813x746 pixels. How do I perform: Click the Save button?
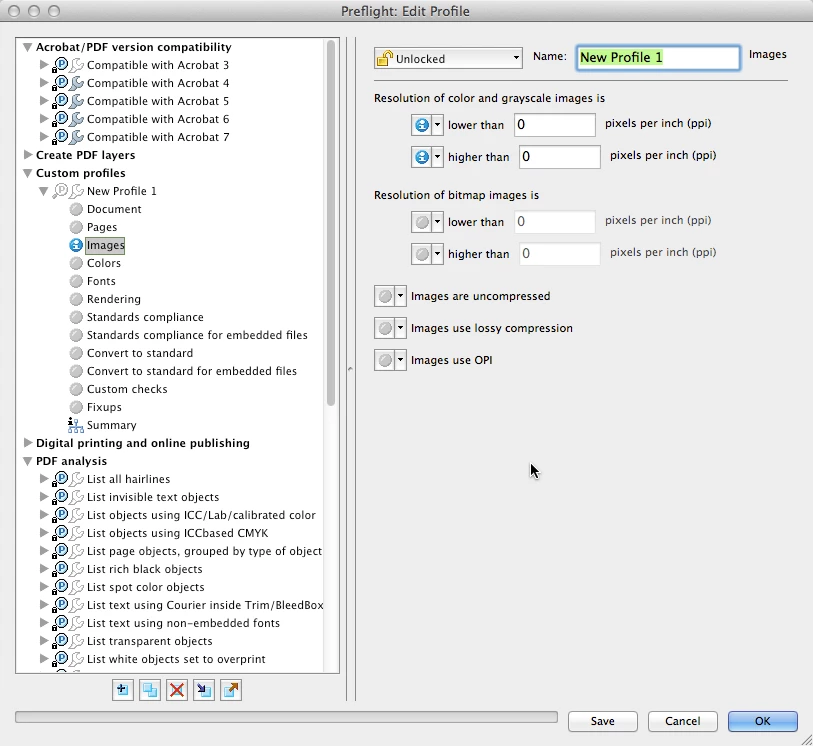tap(602, 721)
